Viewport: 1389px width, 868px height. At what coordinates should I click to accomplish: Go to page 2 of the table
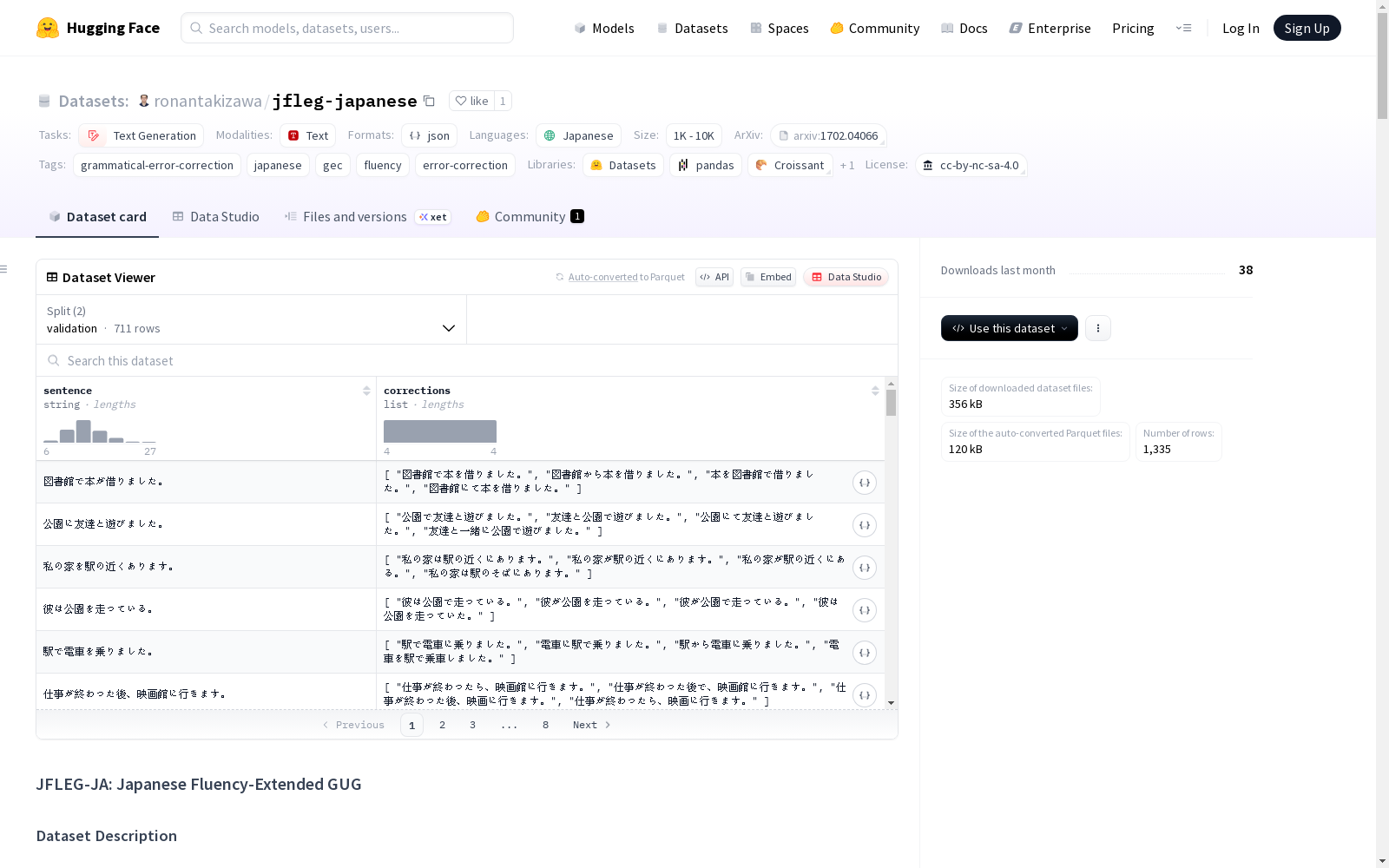(x=442, y=725)
